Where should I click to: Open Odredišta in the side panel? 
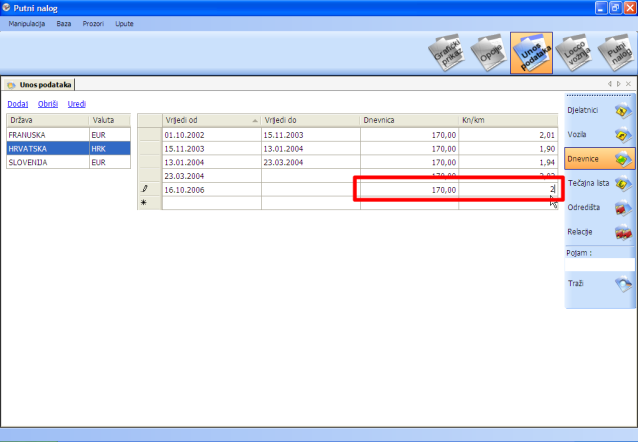599,207
